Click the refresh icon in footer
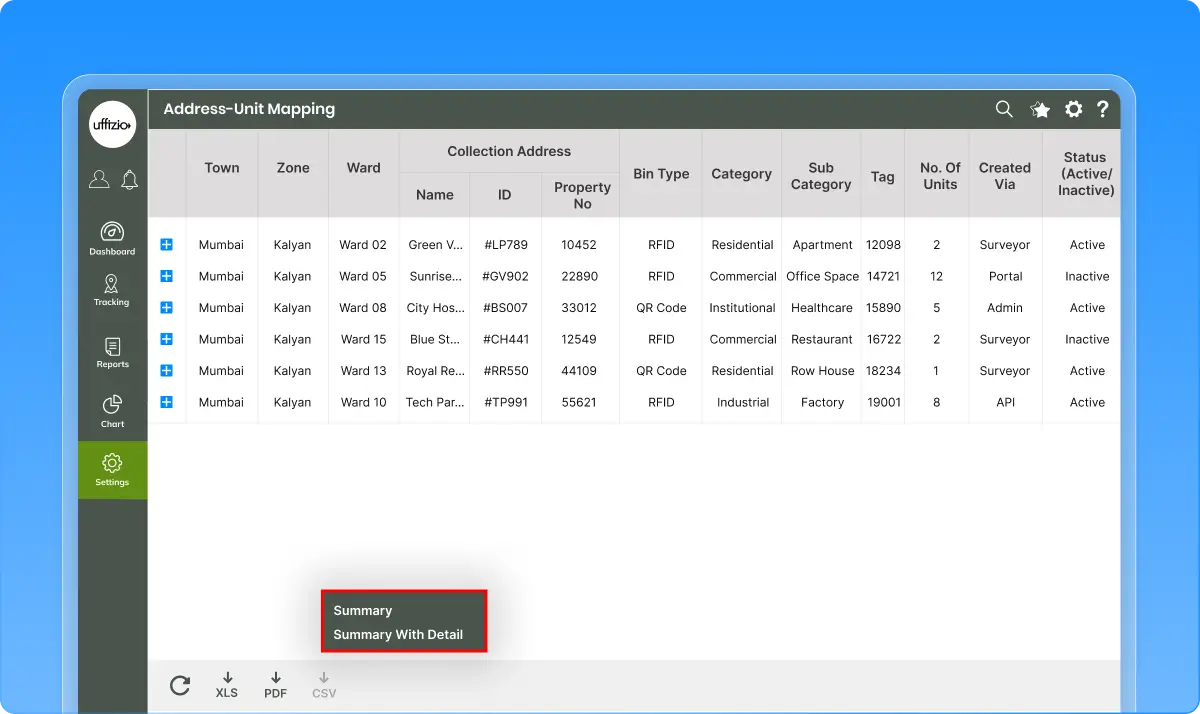The height and width of the screenshot is (714, 1200). point(180,685)
